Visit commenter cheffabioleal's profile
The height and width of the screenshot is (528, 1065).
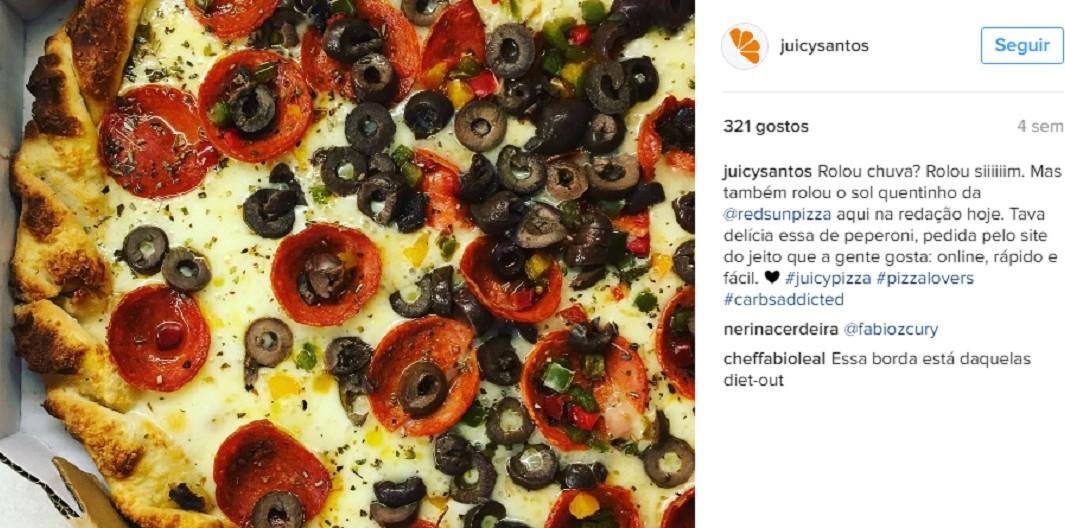(775, 359)
